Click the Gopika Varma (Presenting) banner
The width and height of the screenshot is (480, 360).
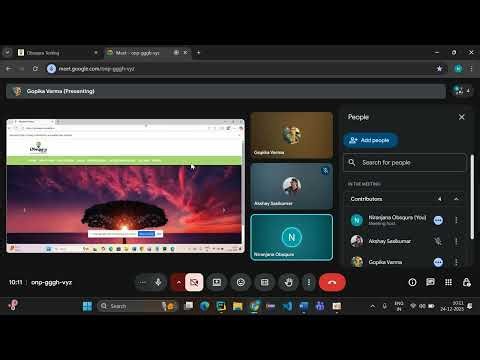[226, 91]
